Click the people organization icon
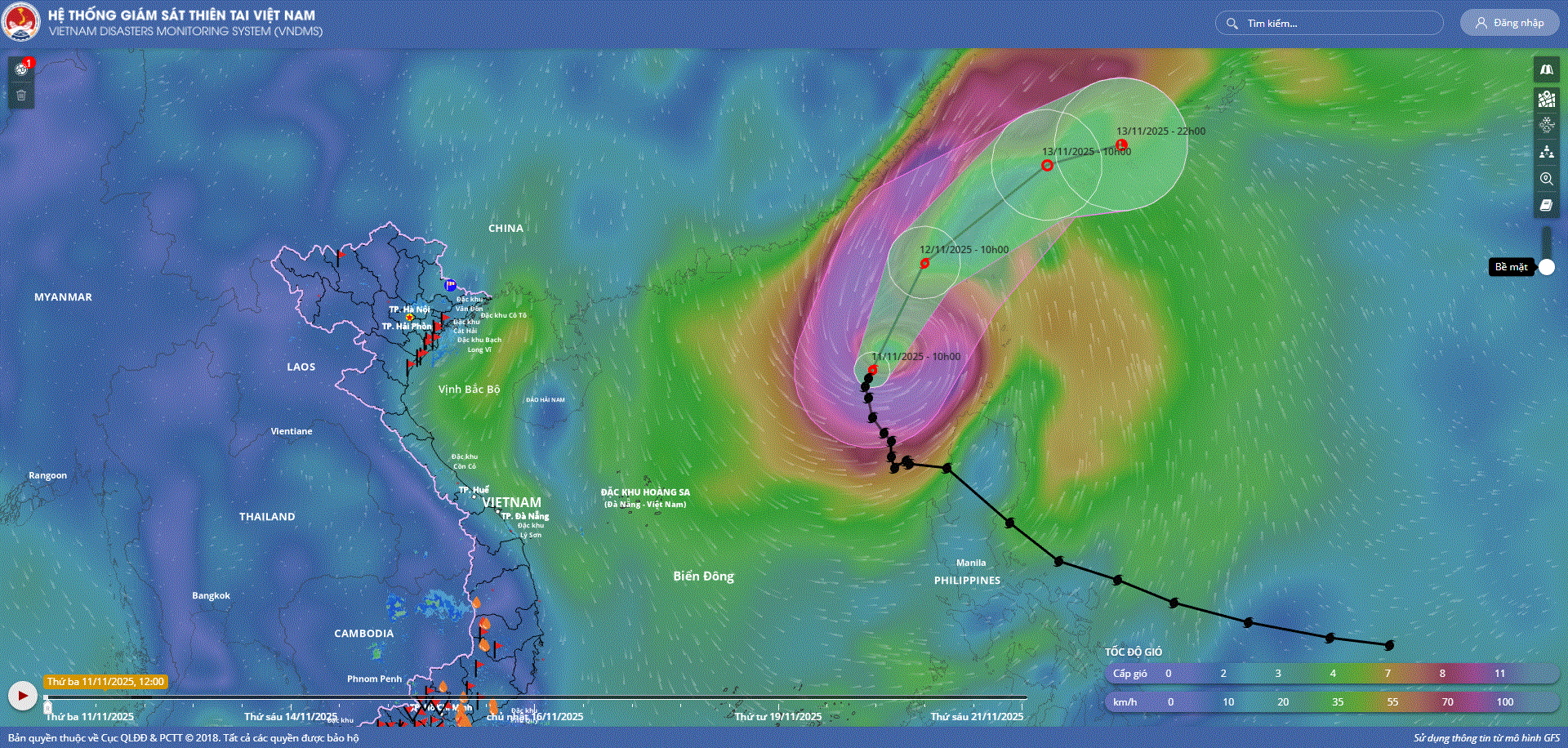Image resolution: width=1568 pixels, height=748 pixels. 1546,152
